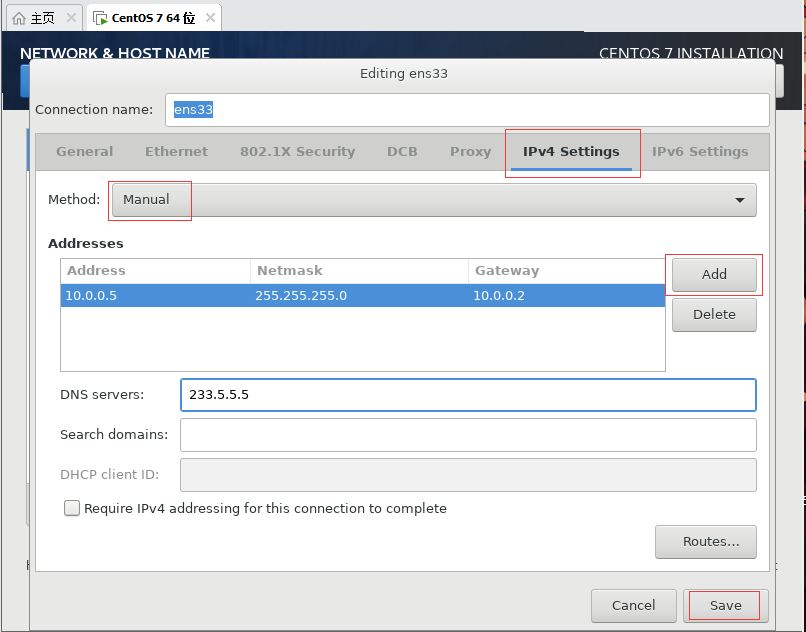Open the Ethernet tab
Screen dimensions: 806x632
176,152
